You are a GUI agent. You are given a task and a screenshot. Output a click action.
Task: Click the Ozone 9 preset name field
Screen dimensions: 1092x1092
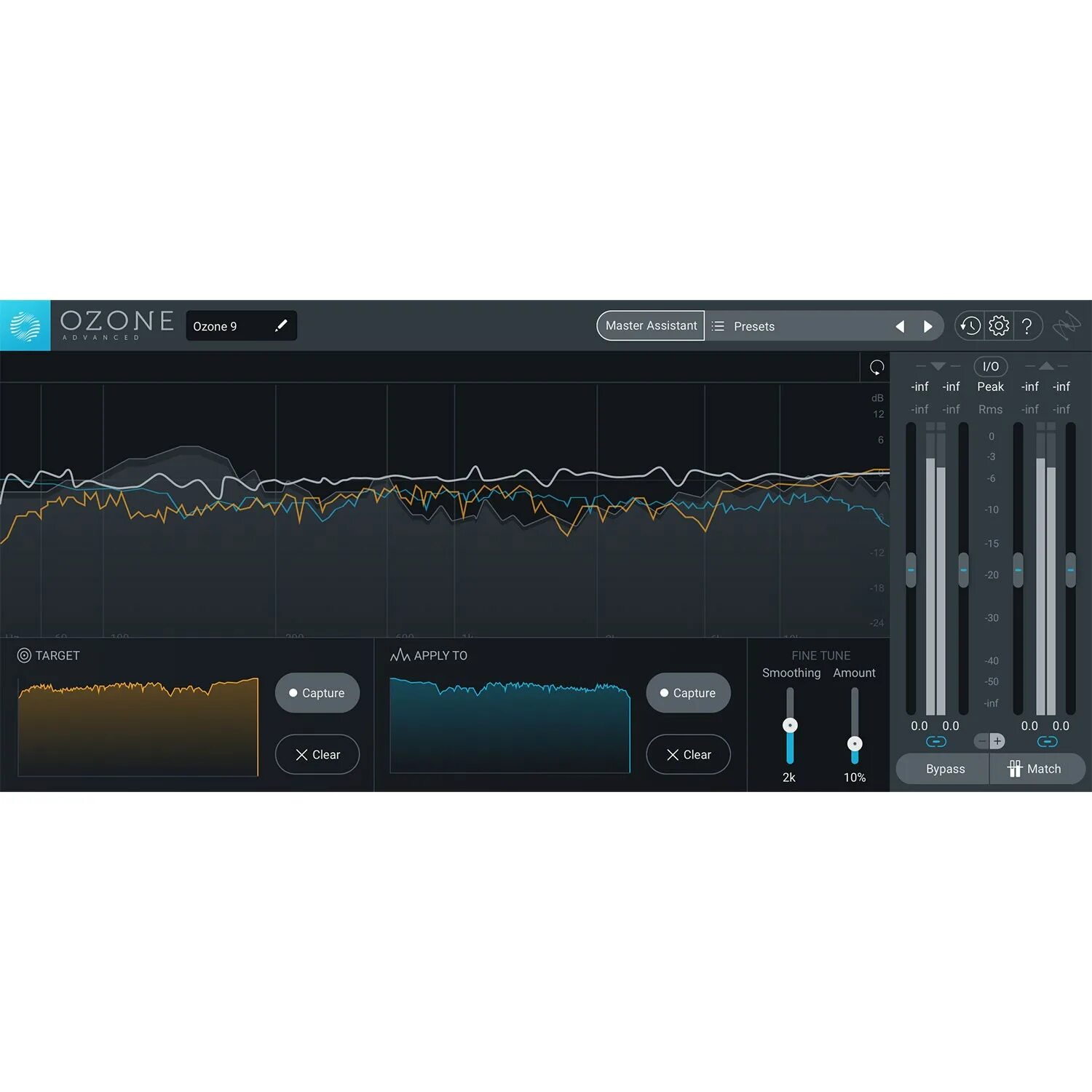[241, 326]
